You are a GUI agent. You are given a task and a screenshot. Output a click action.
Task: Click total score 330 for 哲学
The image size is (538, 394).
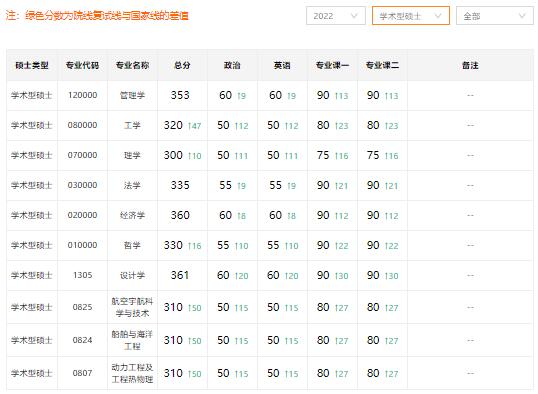tap(173, 245)
